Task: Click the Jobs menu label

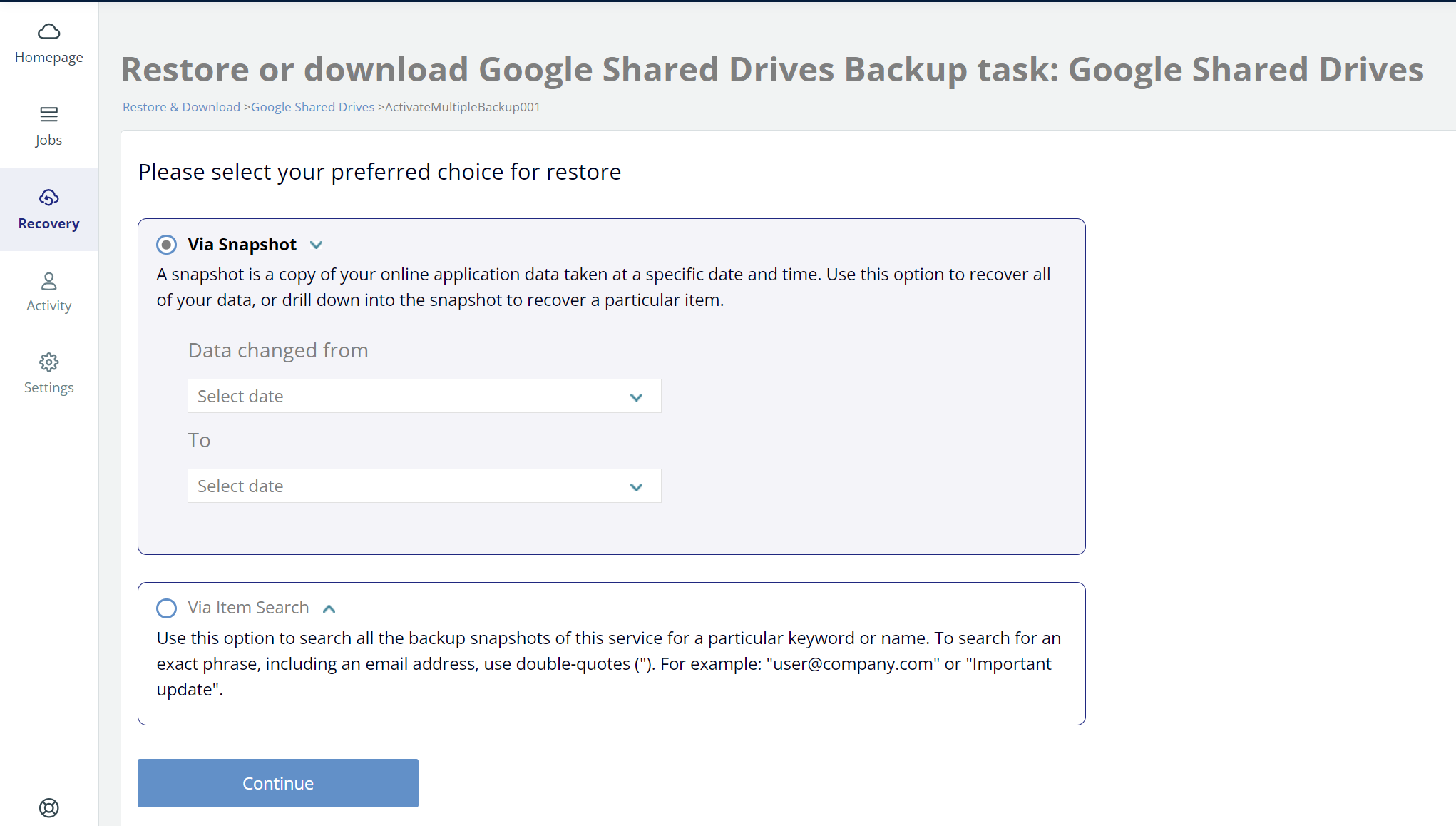Action: [48, 140]
